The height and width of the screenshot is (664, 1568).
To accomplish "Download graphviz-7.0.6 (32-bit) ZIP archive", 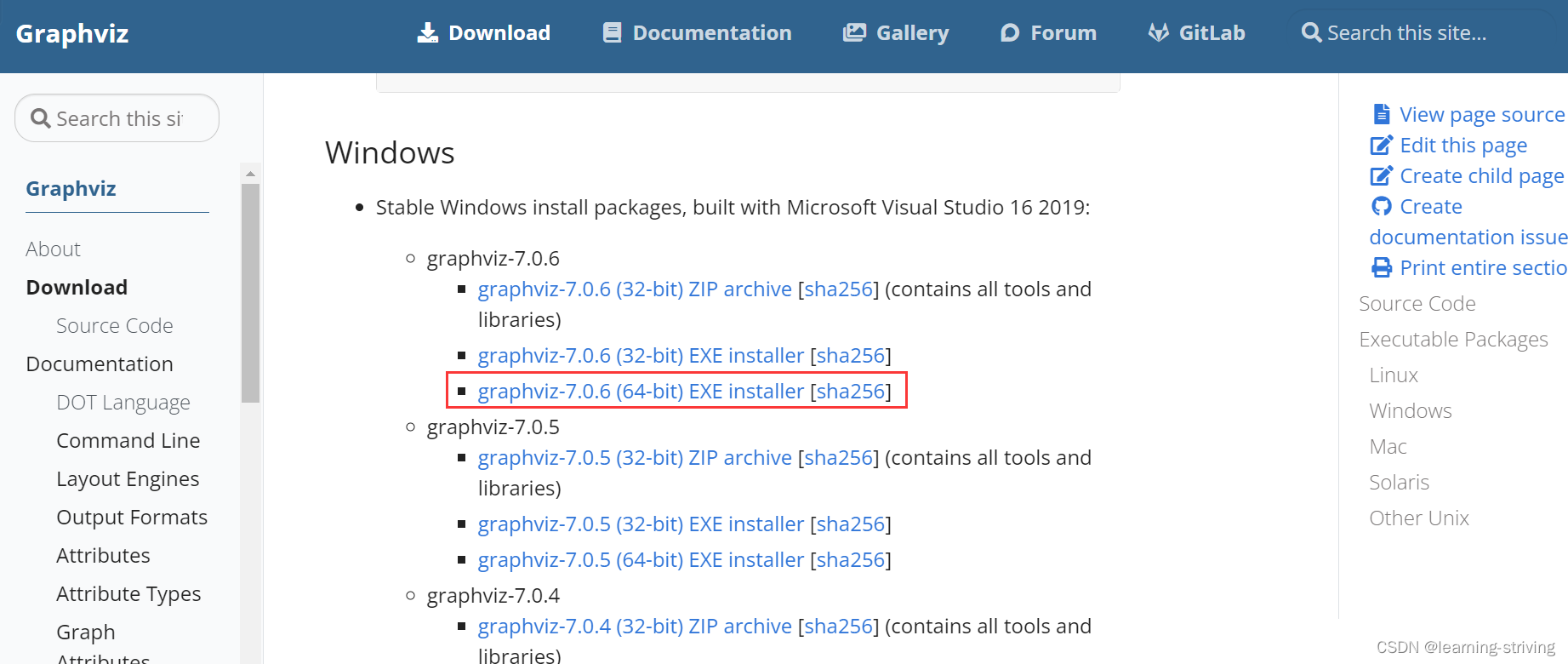I will (635, 289).
